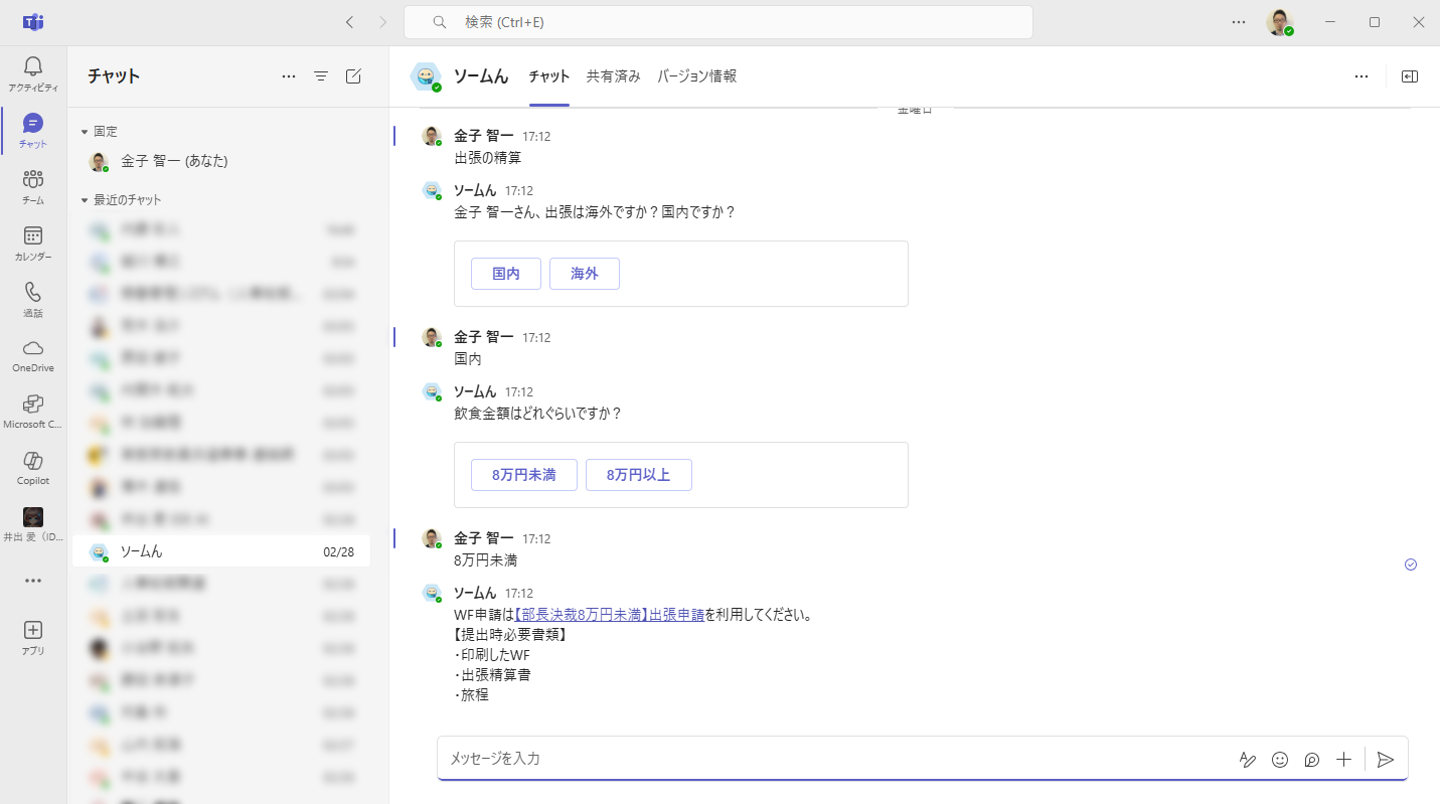The width and height of the screenshot is (1440, 804).
Task: Launch Copilot from the sidebar
Action: 33,466
